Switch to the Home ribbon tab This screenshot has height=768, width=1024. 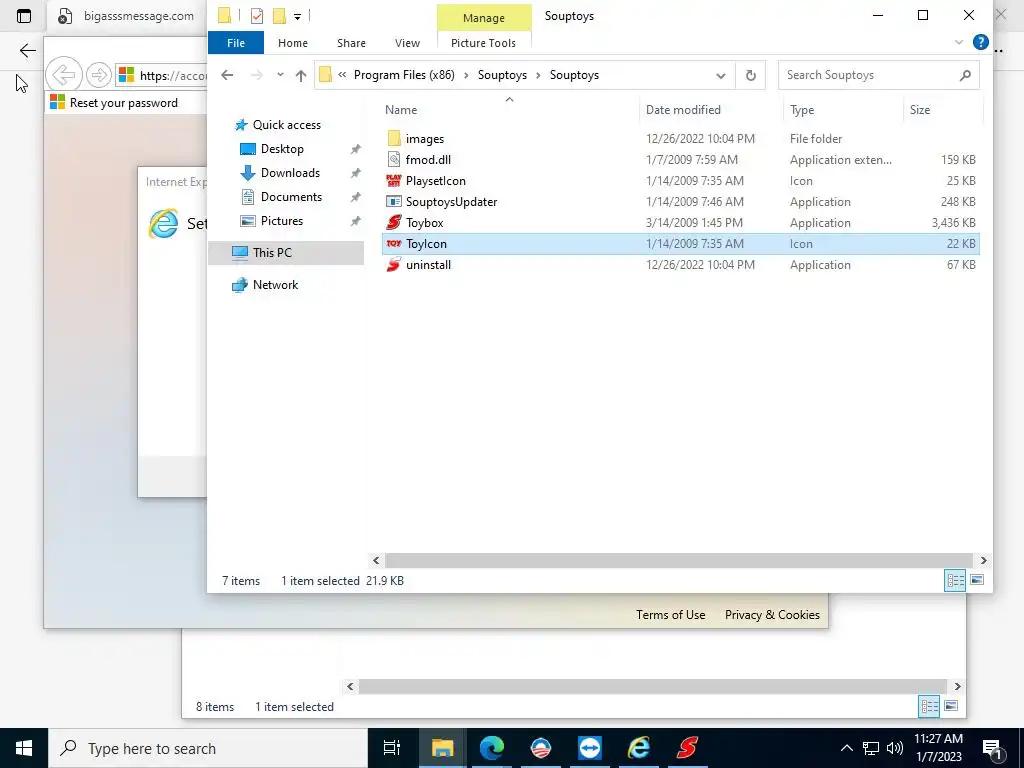pos(293,42)
